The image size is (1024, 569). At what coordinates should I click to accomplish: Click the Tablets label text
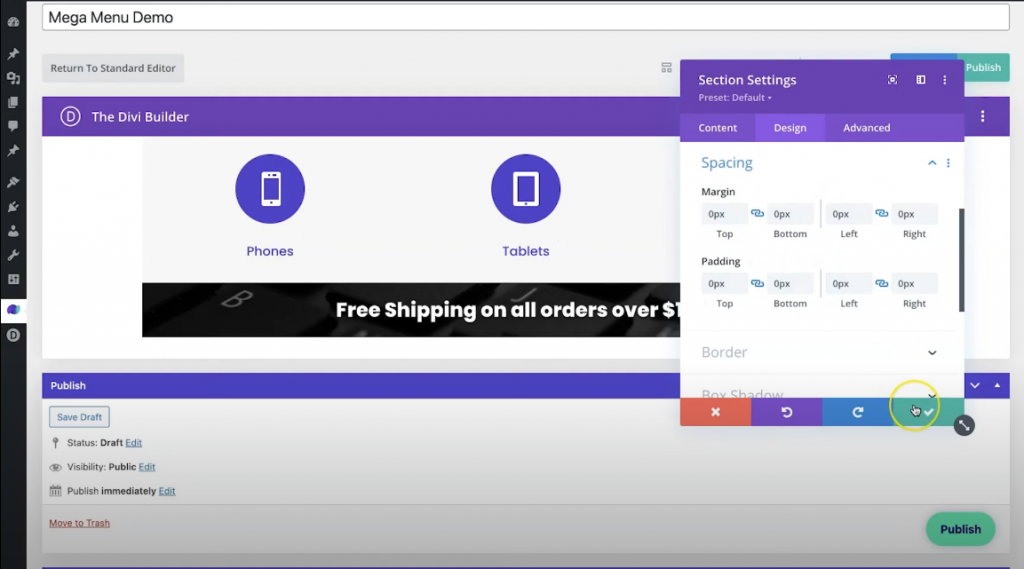coord(526,251)
